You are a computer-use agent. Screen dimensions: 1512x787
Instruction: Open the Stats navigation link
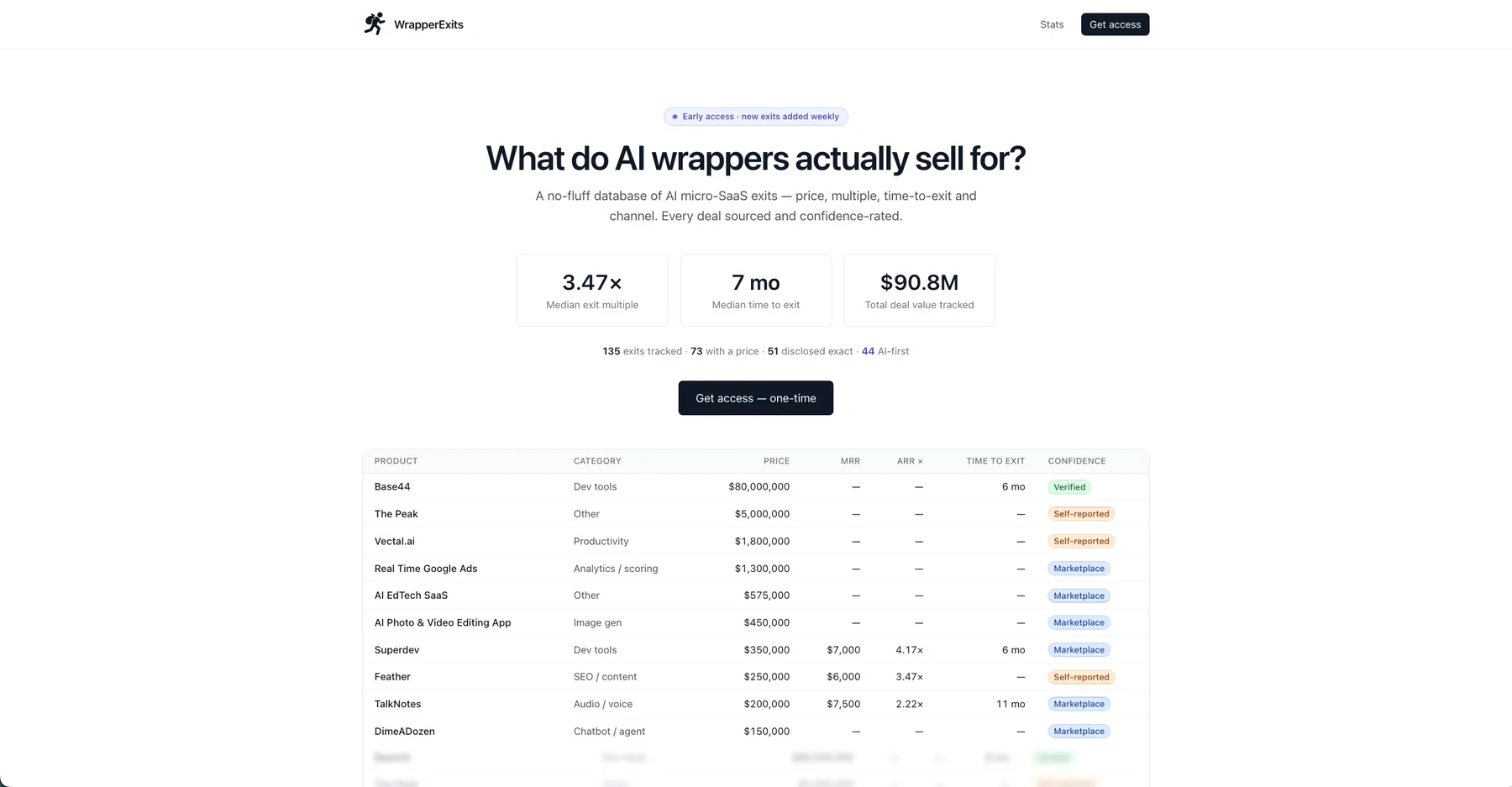click(x=1052, y=24)
